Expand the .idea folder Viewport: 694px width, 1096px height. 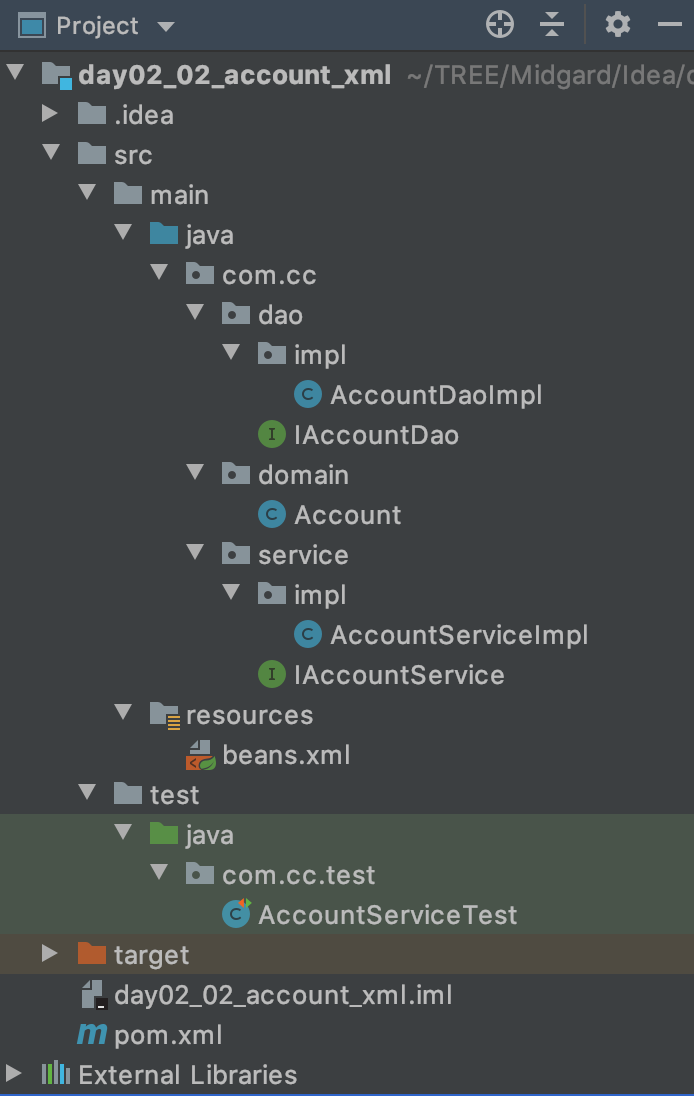(50, 115)
